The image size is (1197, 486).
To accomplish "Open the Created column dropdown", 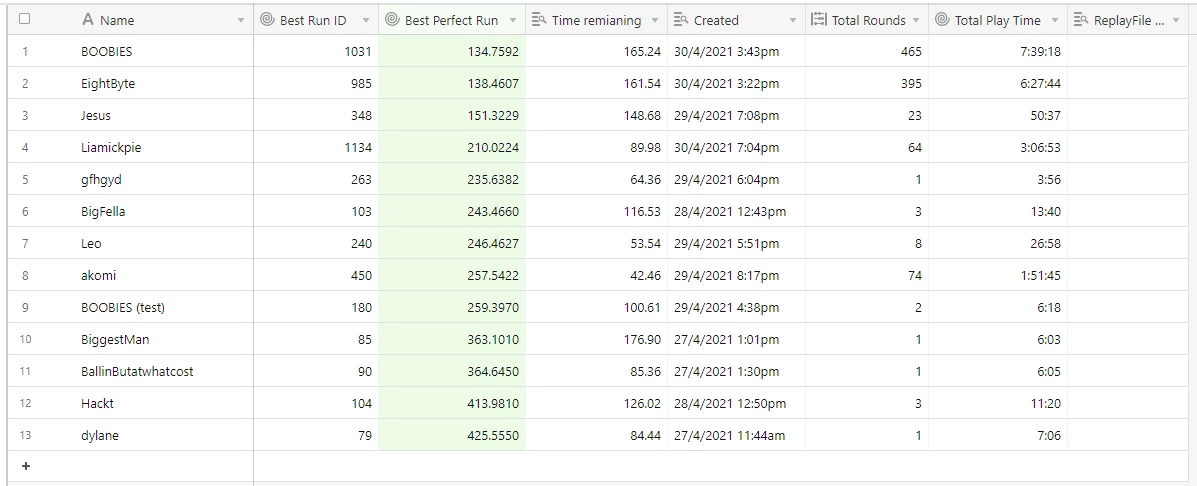I will [792, 21].
